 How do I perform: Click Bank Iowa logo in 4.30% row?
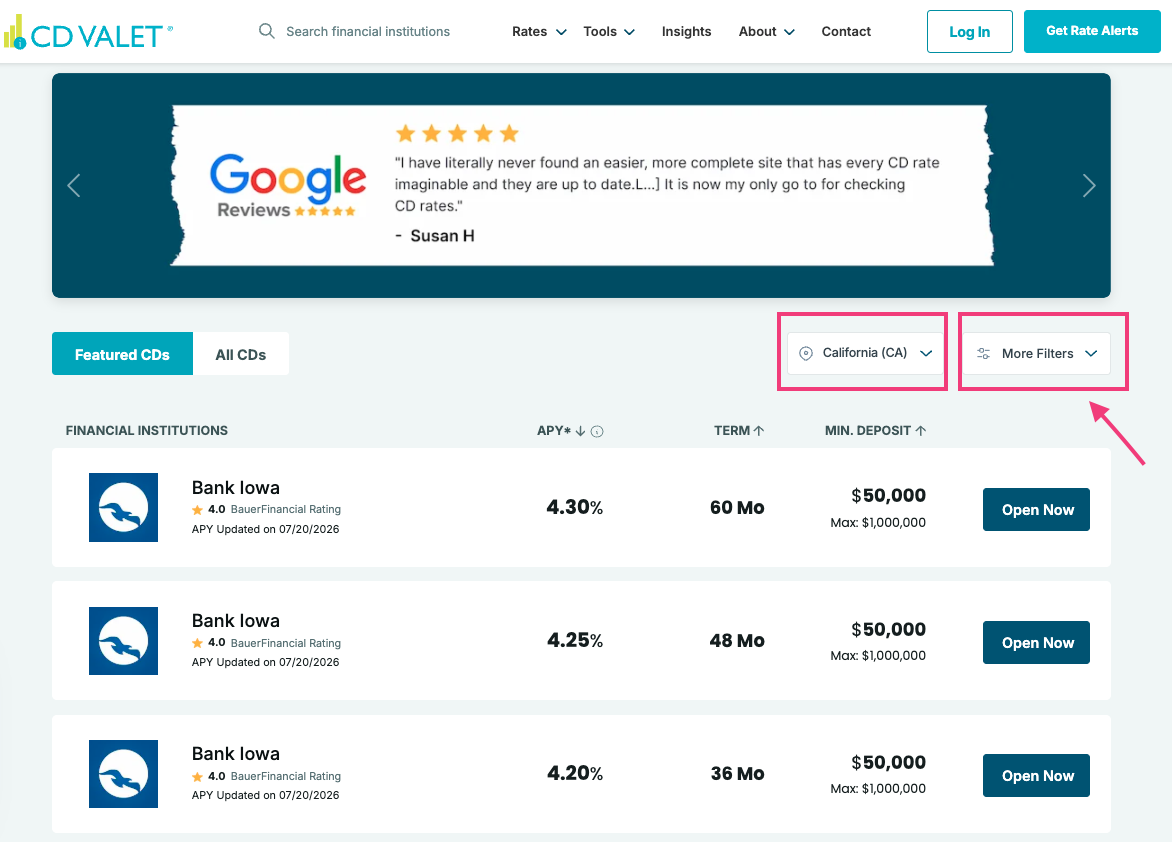123,507
